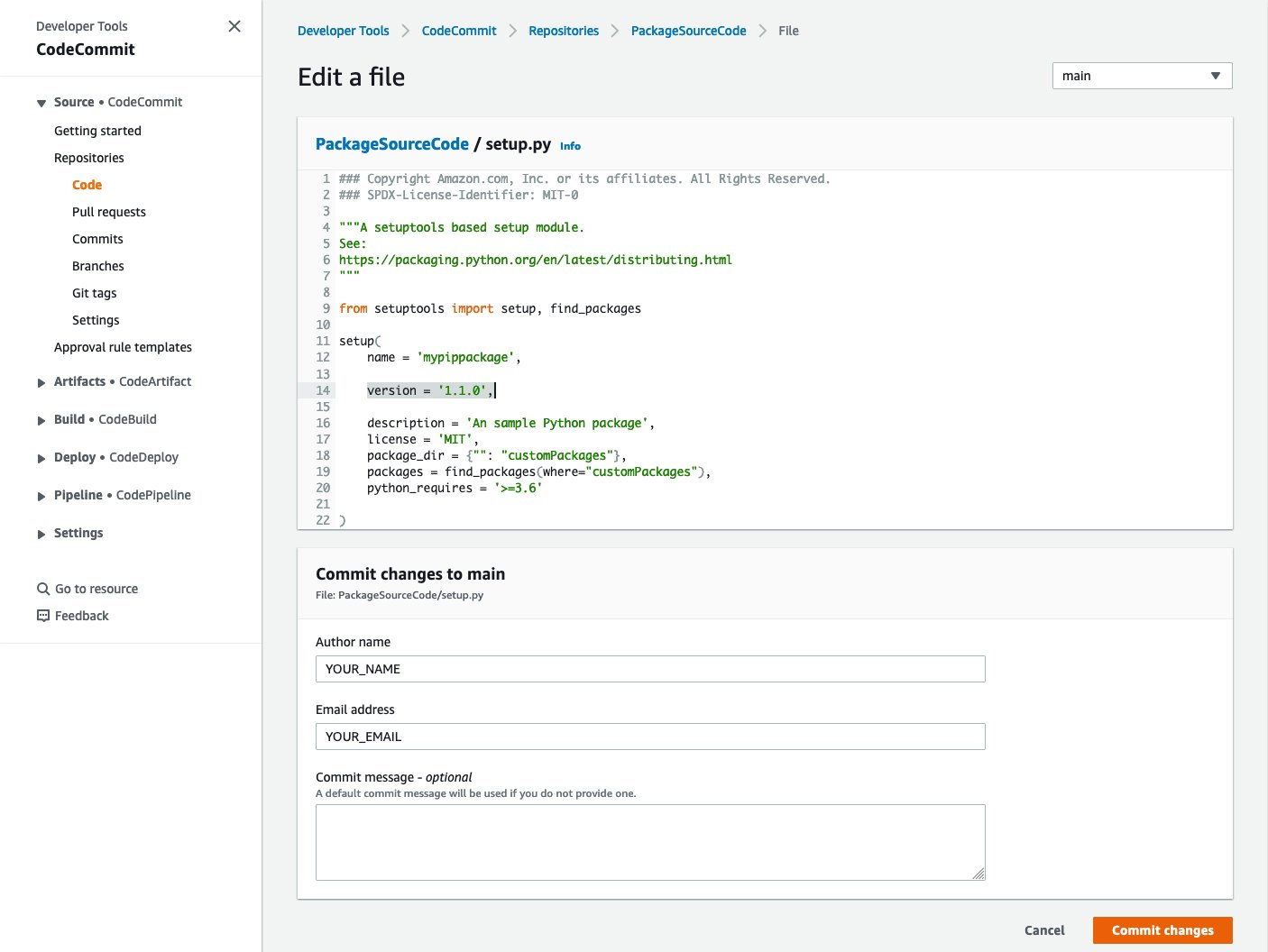Viewport: 1268px width, 952px height.
Task: Open the PackageSourceCode breadcrumb link
Action: coord(688,30)
